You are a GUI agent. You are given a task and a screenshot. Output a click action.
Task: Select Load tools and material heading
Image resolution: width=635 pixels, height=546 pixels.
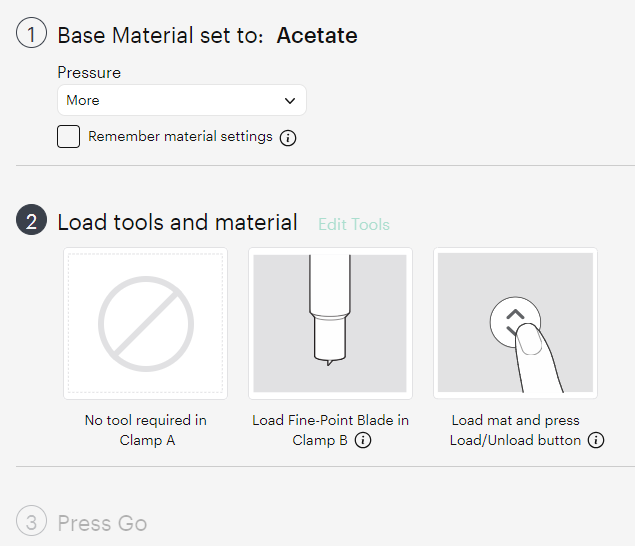177,222
